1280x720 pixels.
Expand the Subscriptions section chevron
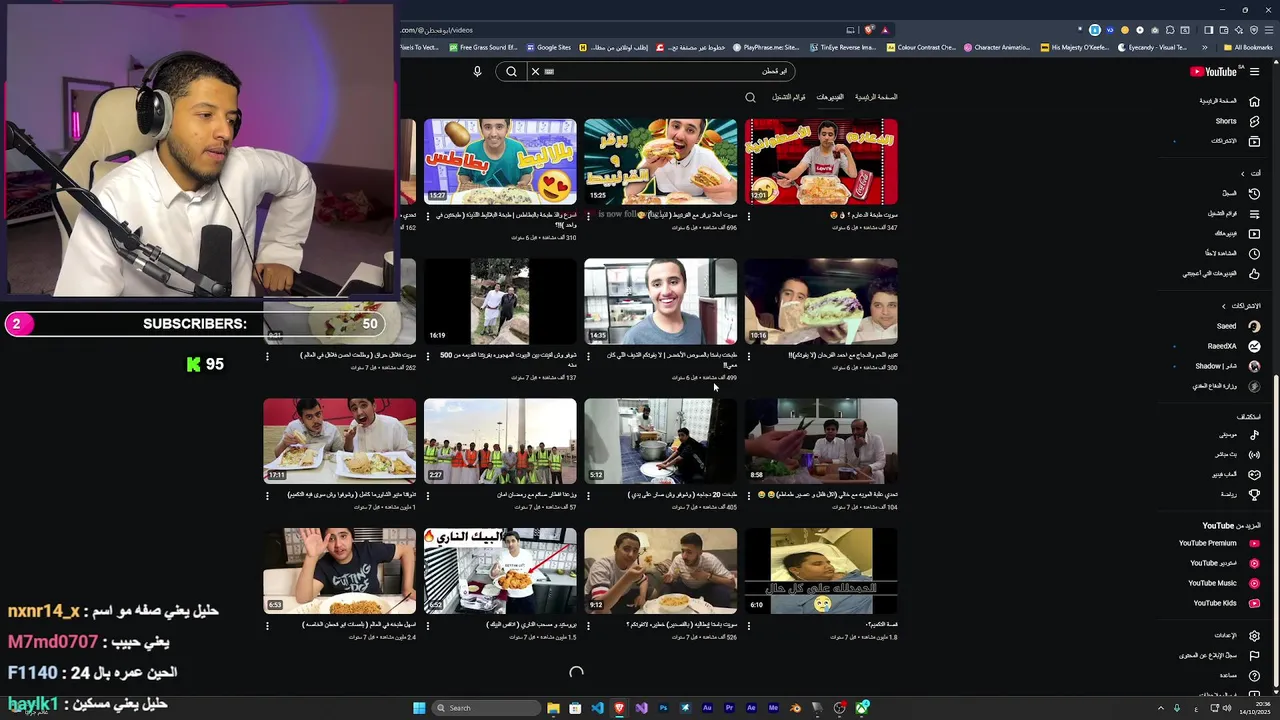coord(1224,306)
